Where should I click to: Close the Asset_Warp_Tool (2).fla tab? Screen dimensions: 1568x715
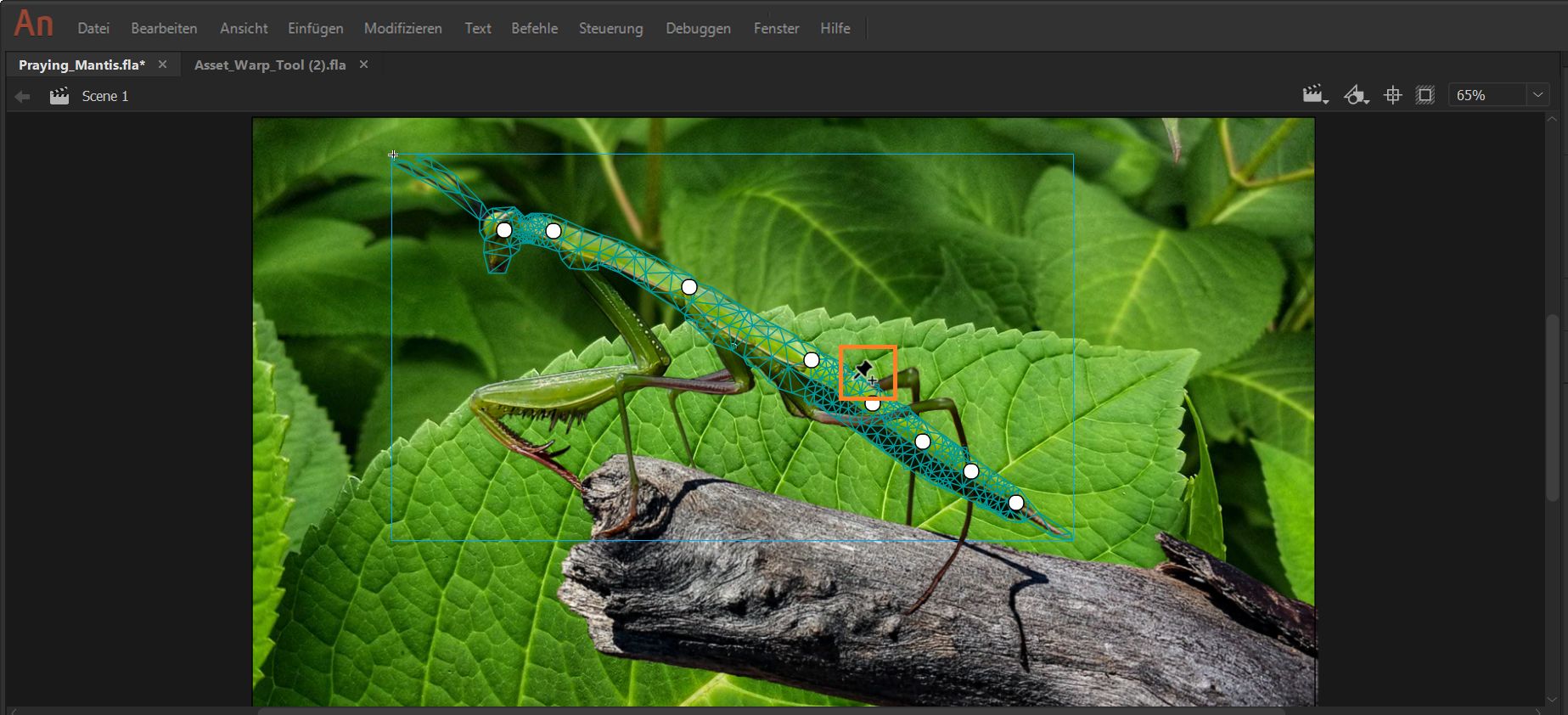tap(363, 65)
